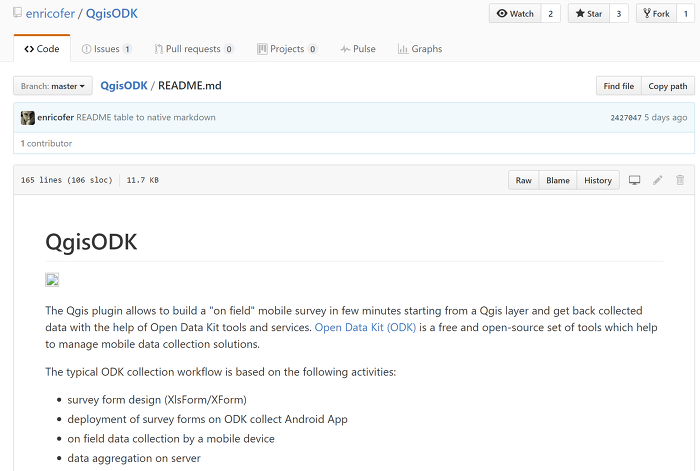Click QgisODK in the file breadcrumb
Screen dimensions: 700x471
[x=124, y=86]
